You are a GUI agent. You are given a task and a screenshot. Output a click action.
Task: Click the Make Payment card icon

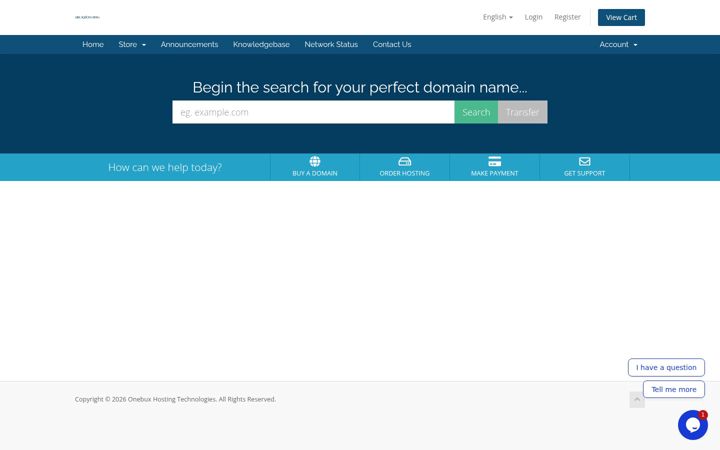pos(495,161)
